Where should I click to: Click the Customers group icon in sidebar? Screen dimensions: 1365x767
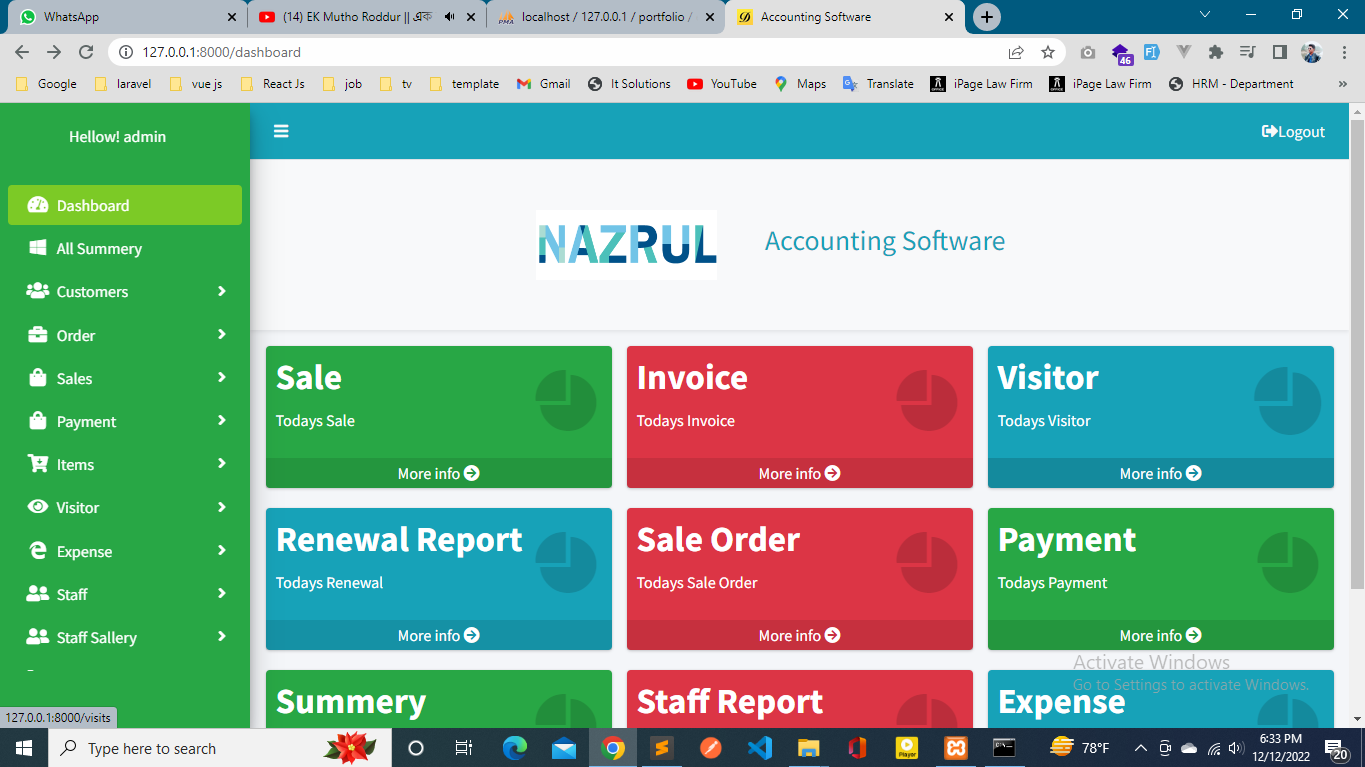(38, 291)
